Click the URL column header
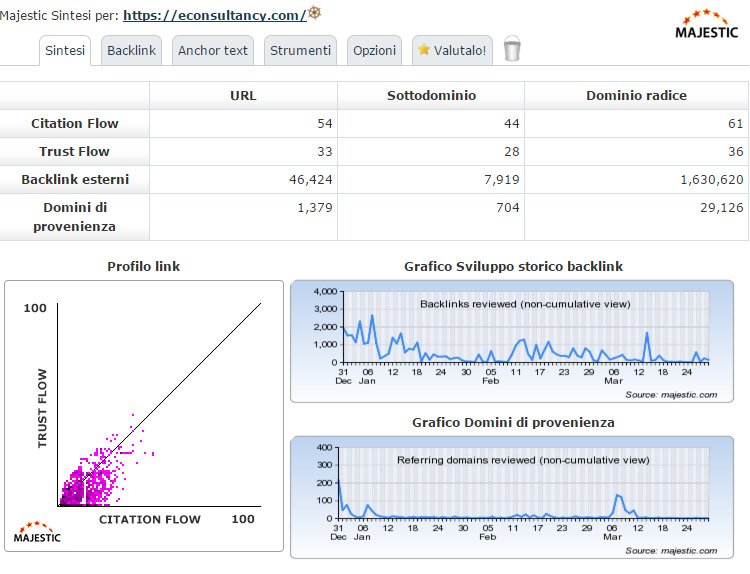Viewport: 750px width, 574px height. pyautogui.click(x=243, y=96)
